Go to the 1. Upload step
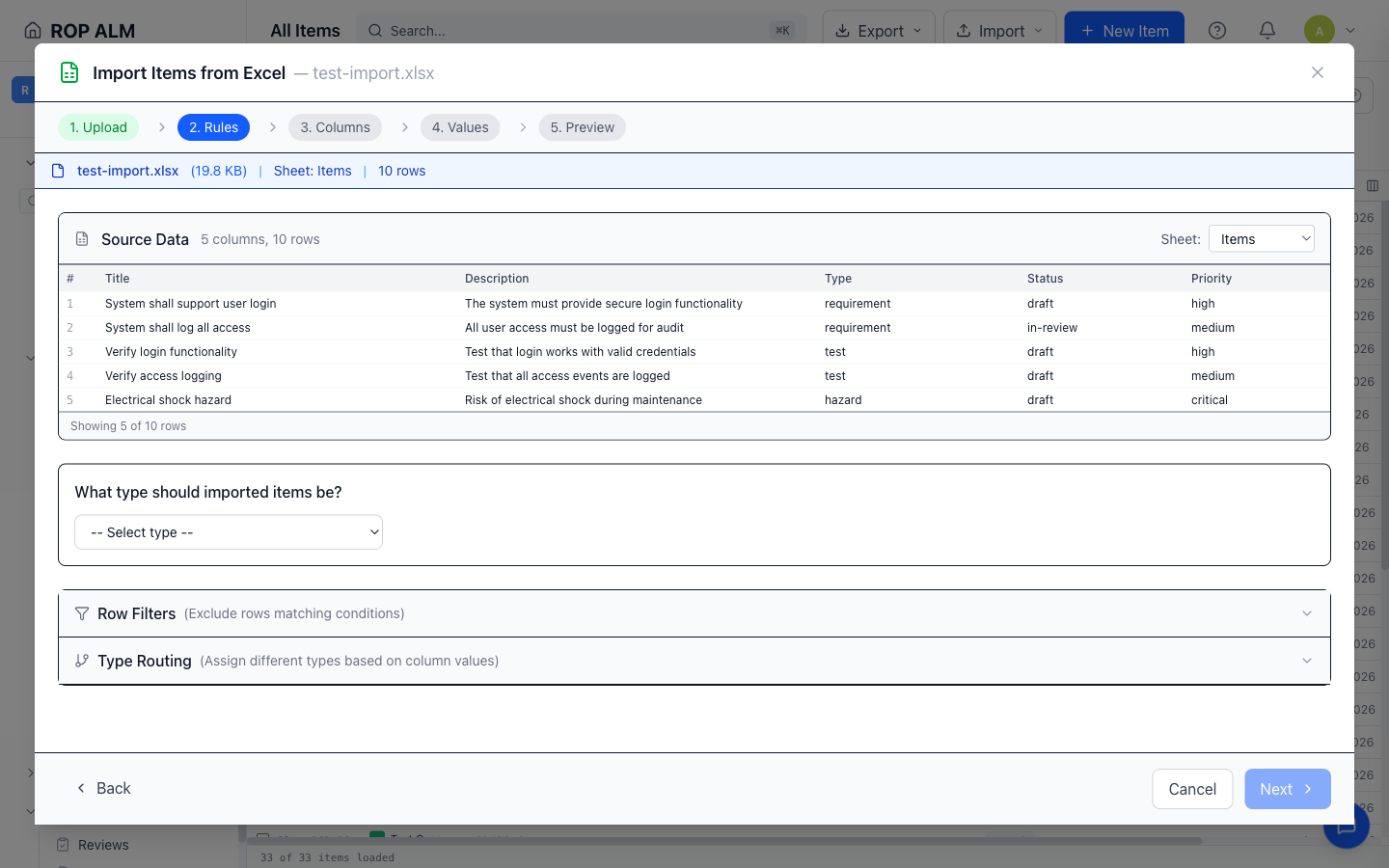The image size is (1389, 868). tap(98, 127)
